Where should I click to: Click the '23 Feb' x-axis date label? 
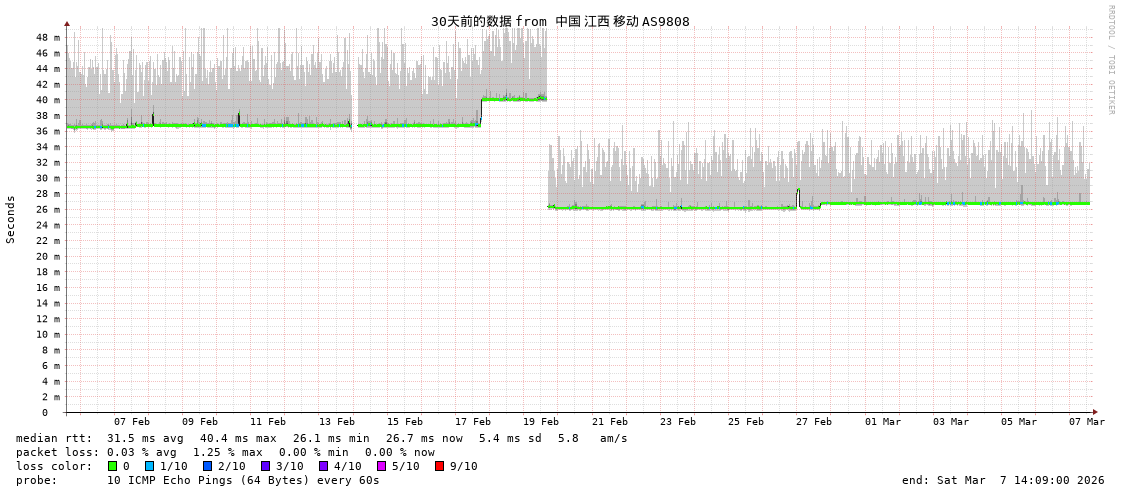(x=678, y=422)
